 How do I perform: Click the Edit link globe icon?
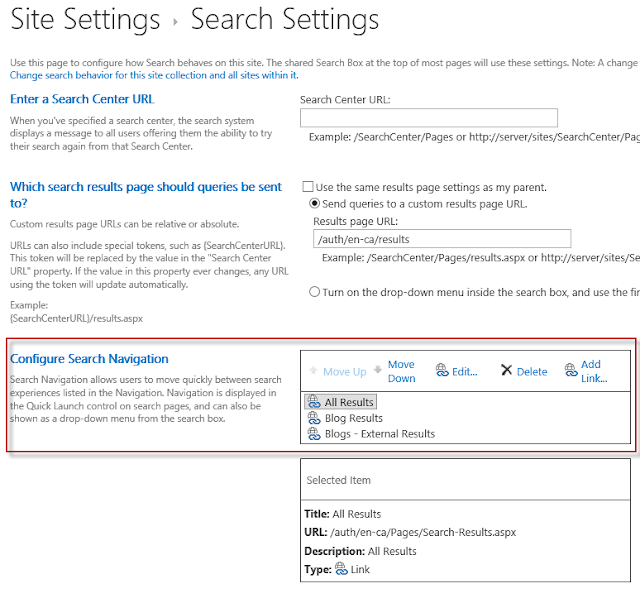pos(442,370)
